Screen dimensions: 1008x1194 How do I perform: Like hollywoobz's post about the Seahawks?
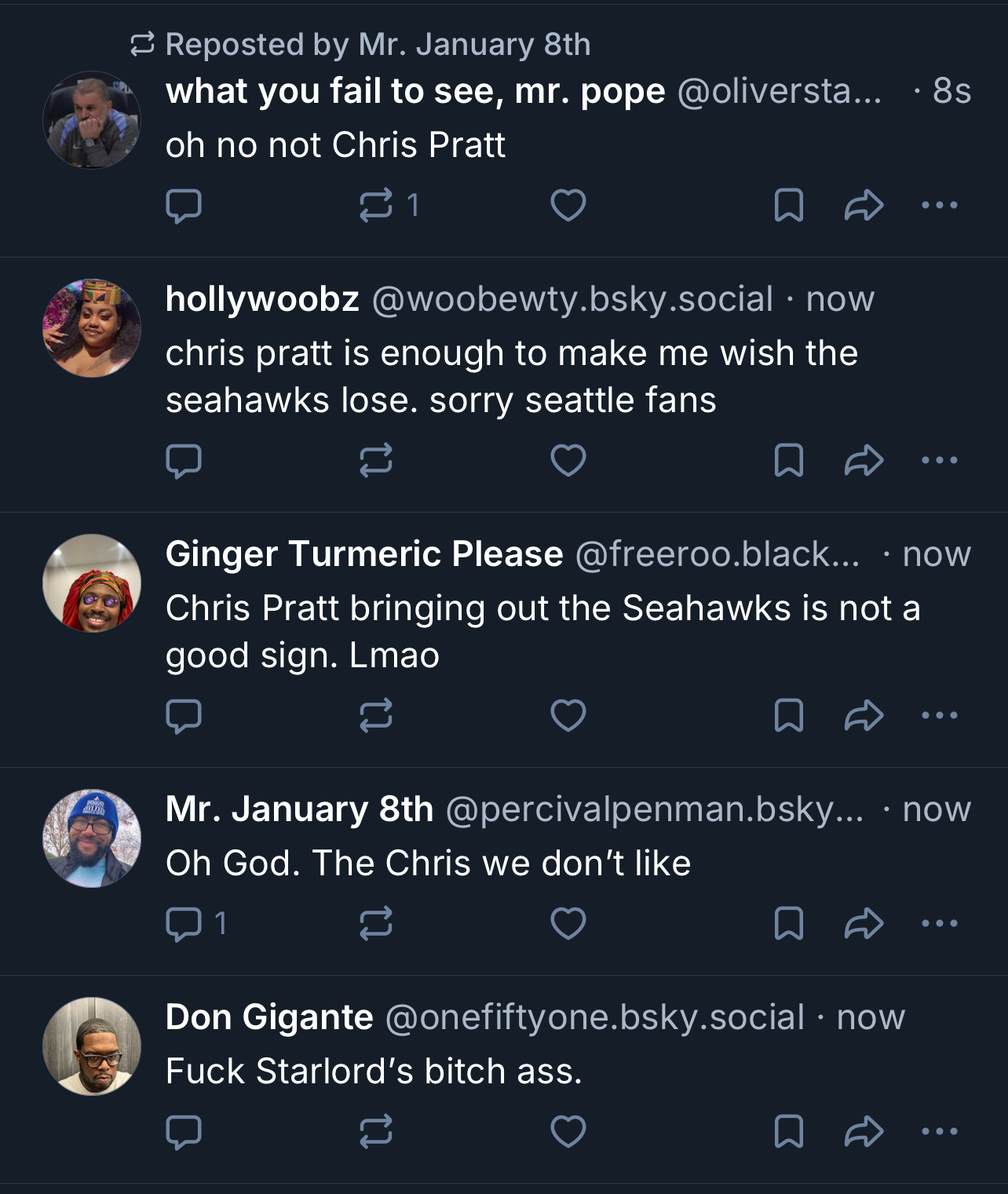pos(568,461)
